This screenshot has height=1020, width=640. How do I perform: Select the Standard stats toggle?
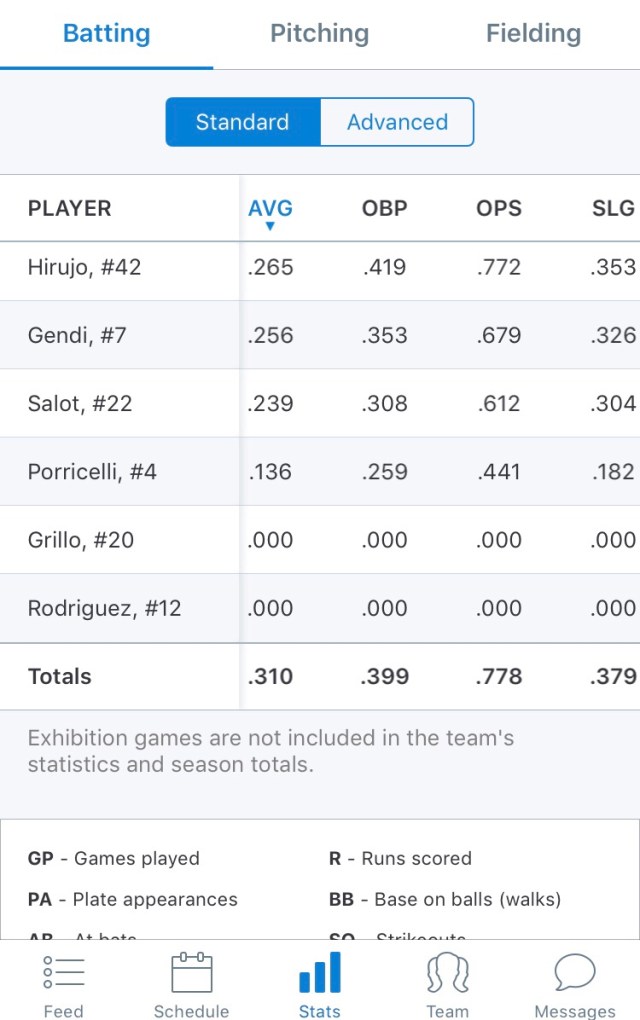point(243,122)
